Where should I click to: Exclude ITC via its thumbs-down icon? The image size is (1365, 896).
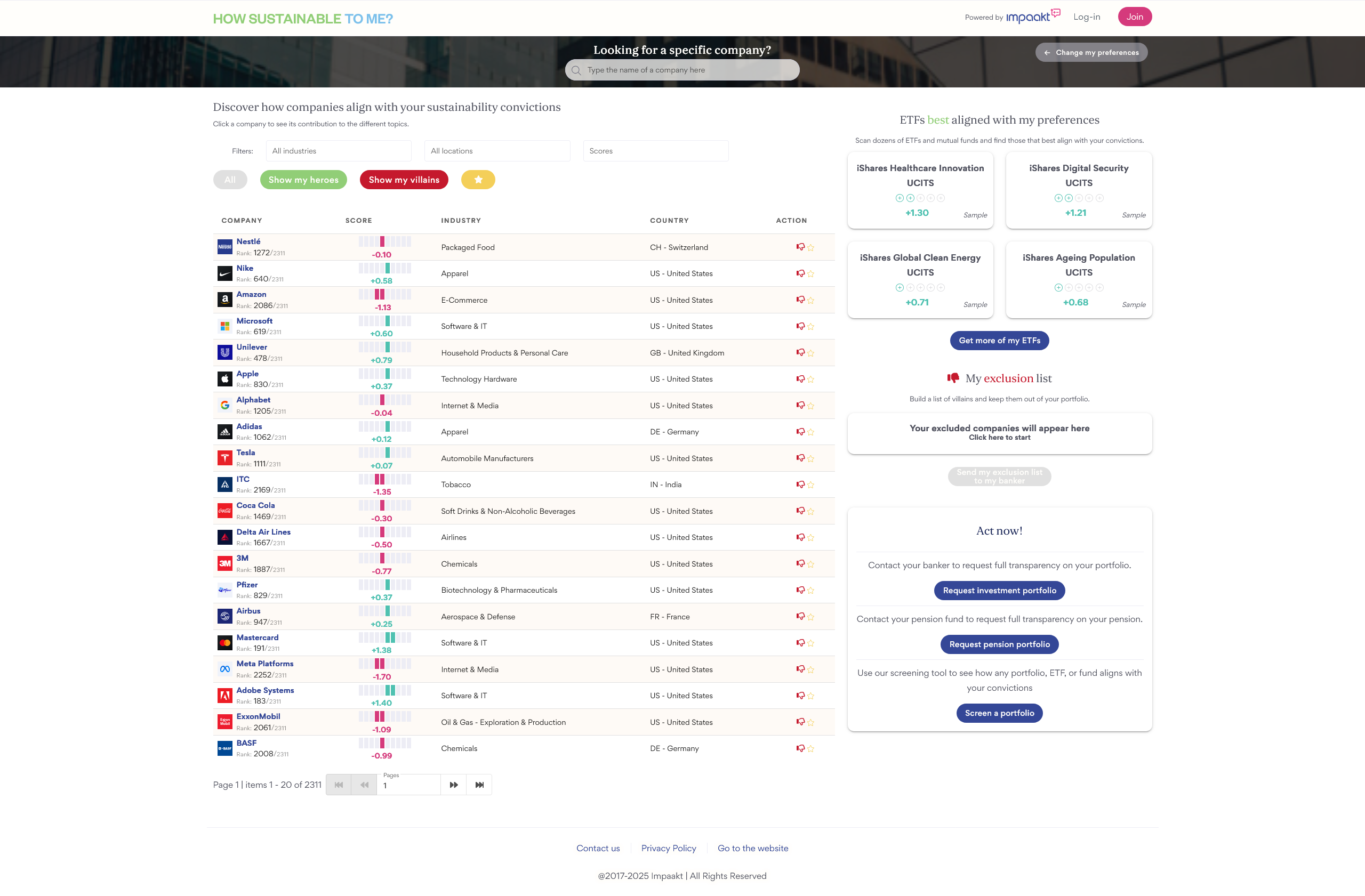(800, 485)
